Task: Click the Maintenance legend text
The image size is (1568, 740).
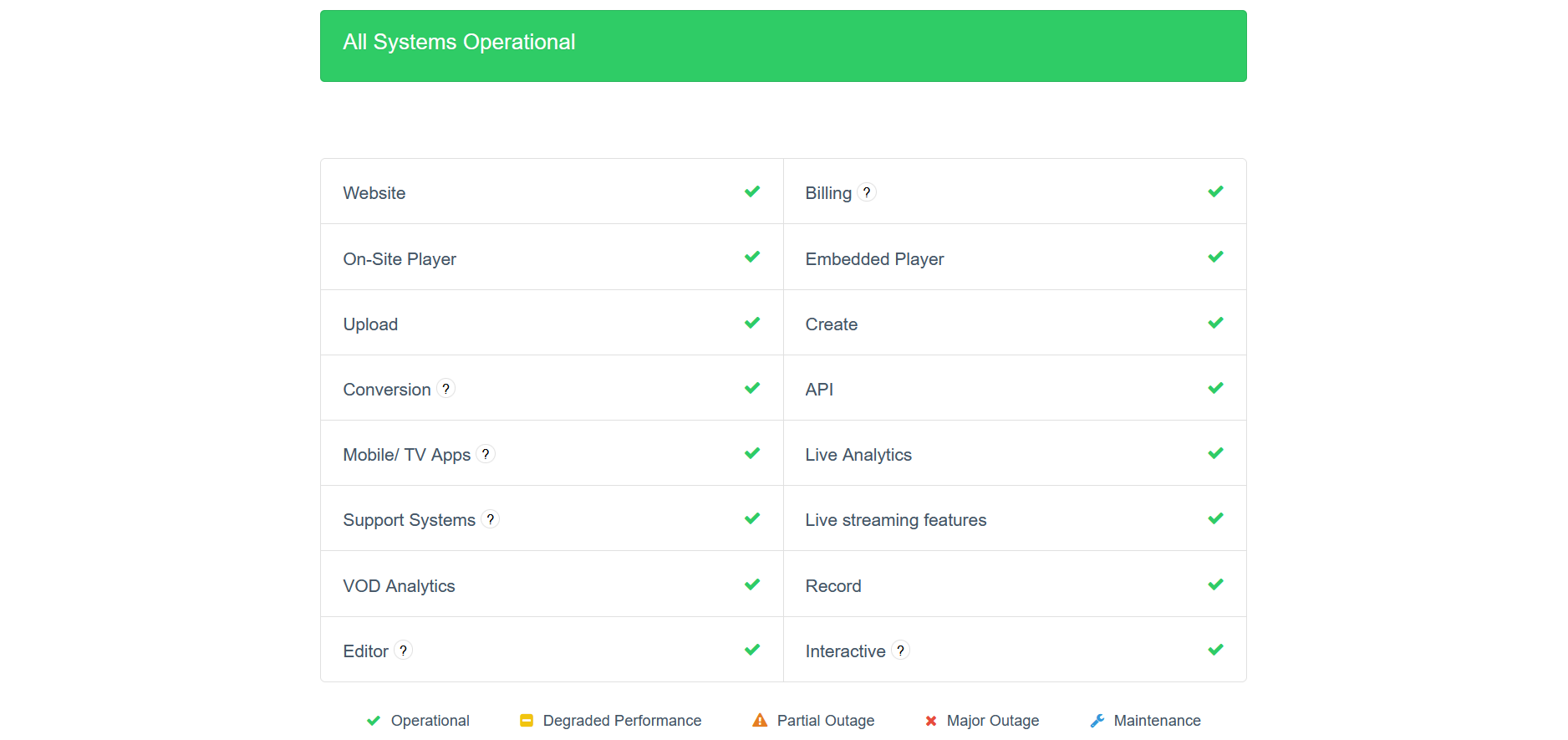Action: tap(1158, 721)
